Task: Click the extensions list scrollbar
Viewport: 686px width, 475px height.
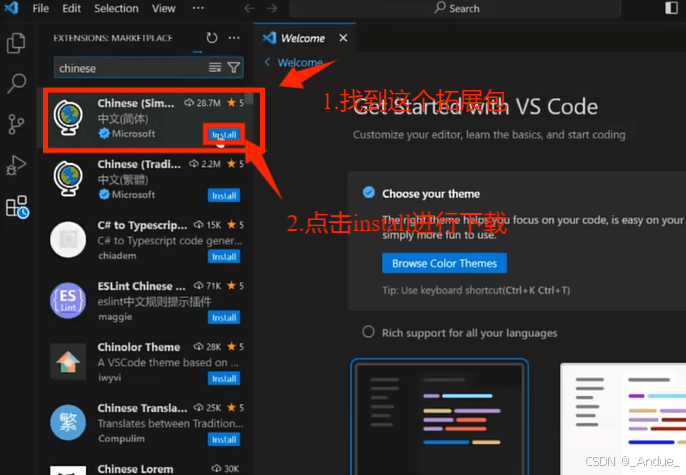Action: point(248,98)
